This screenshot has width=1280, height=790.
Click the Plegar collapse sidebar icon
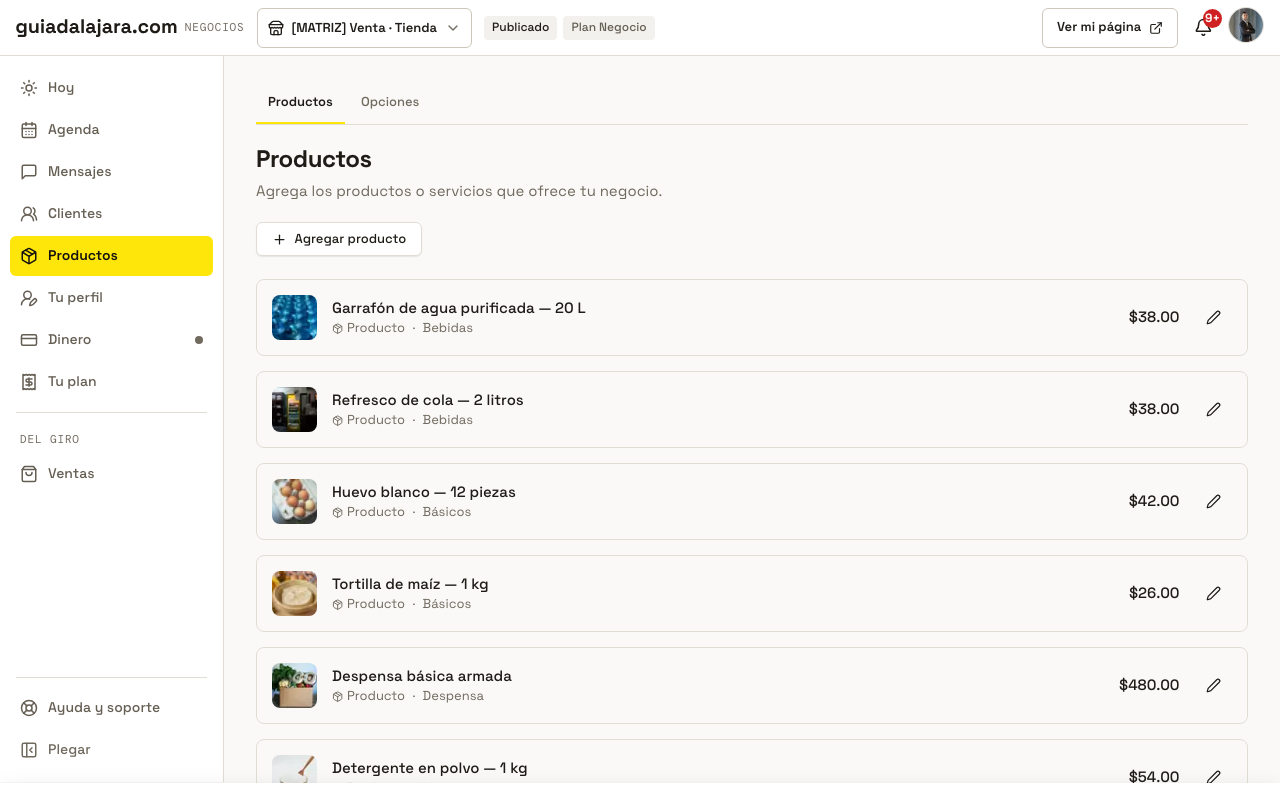[x=29, y=750]
